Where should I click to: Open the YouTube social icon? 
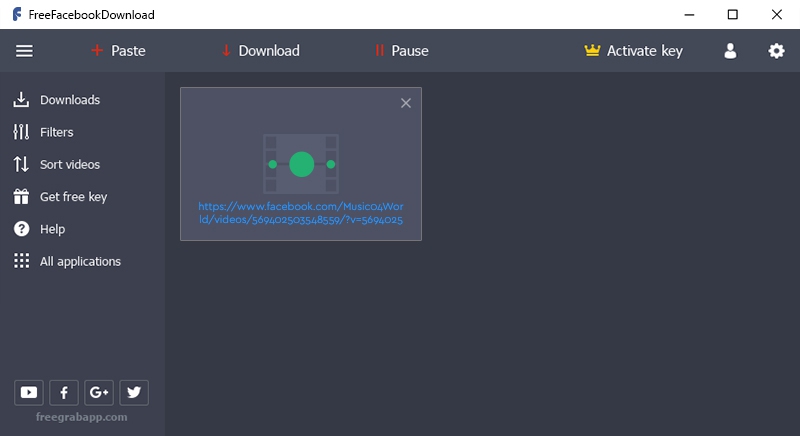coord(29,392)
